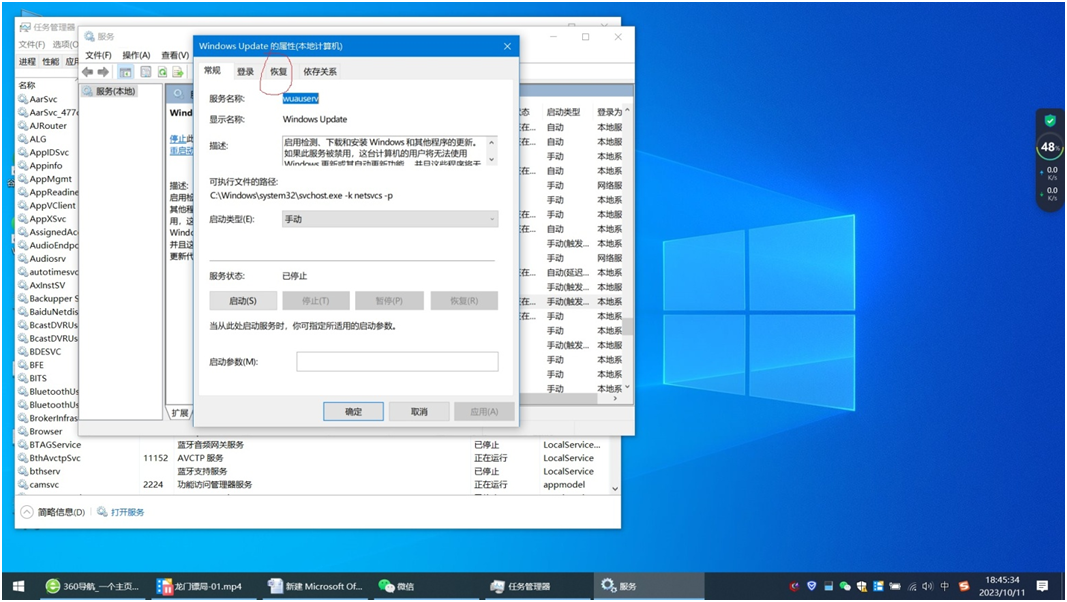Click inside 启动参数(M) text field
The width and height of the screenshot is (1067, 602).
tap(397, 361)
